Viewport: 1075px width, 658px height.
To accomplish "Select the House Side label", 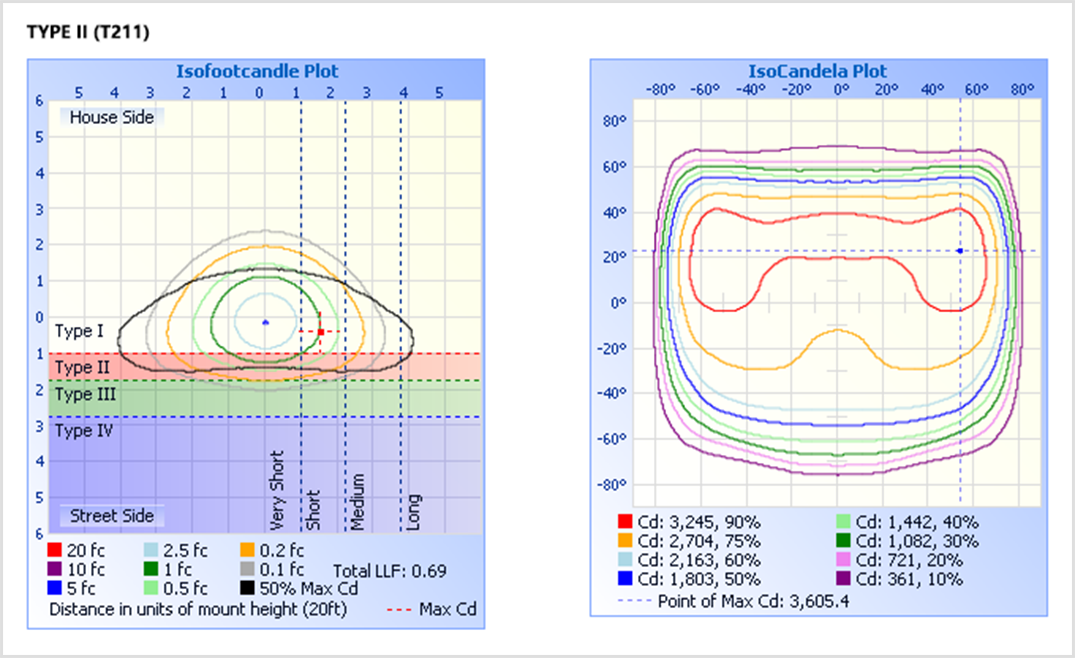I will point(111,117).
